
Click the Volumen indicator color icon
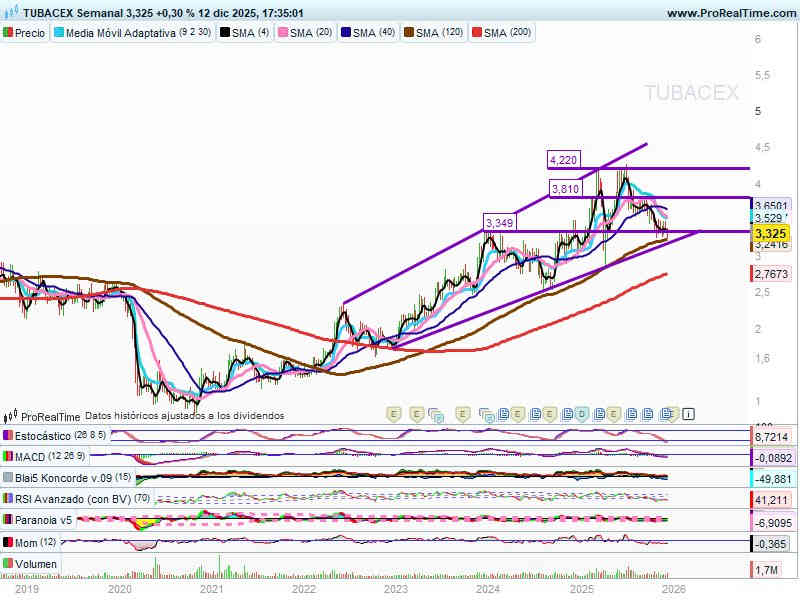pos(8,564)
